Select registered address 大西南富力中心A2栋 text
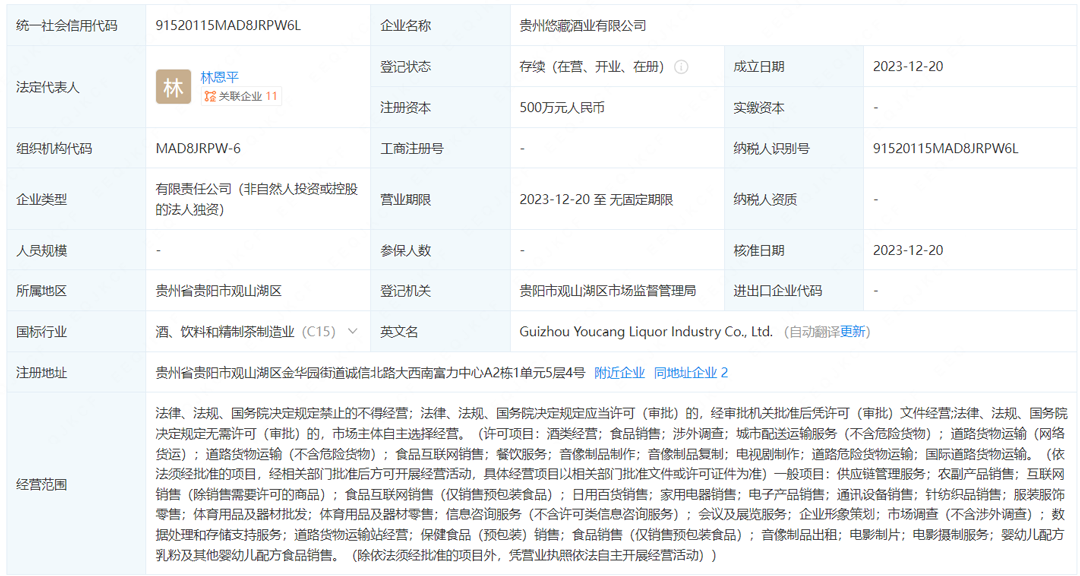 coord(455,373)
